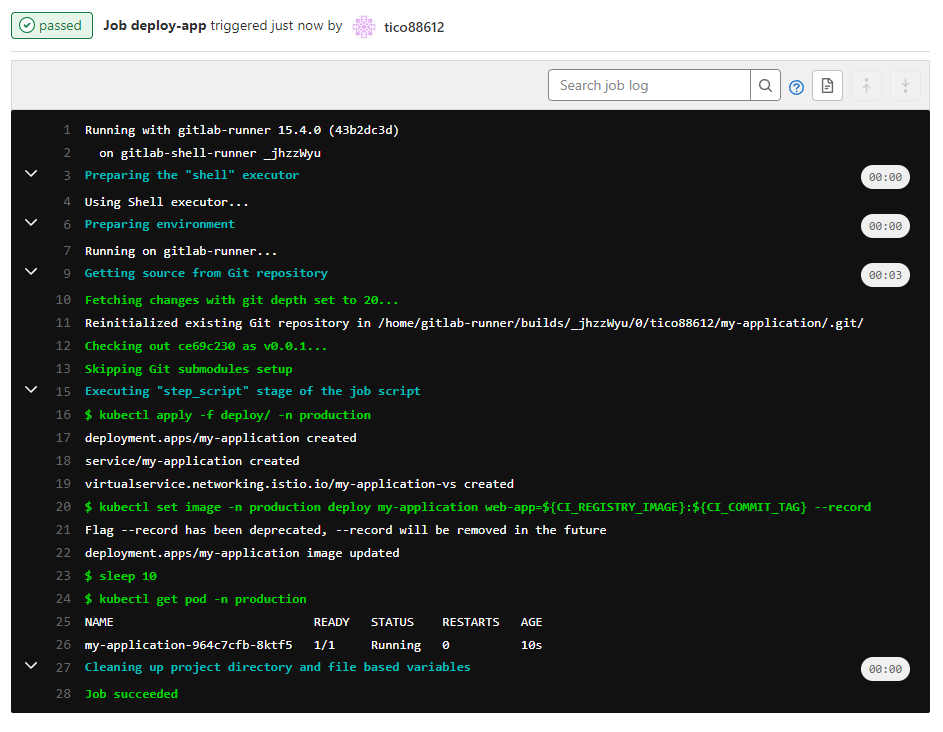Click the scroll to bottom arrow button
Viewport: 943px width, 732px height.
(x=905, y=86)
